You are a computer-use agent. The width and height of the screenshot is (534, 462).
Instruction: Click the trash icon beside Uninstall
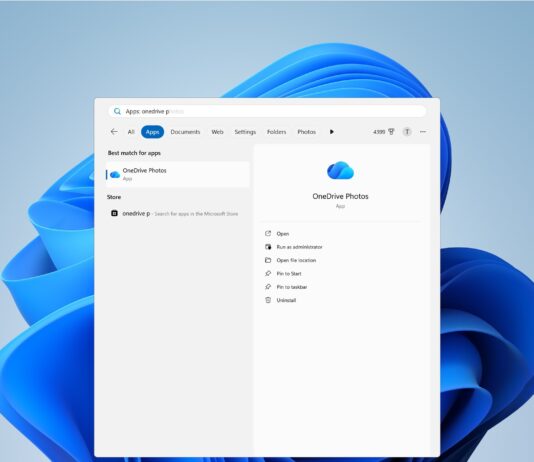coord(268,300)
